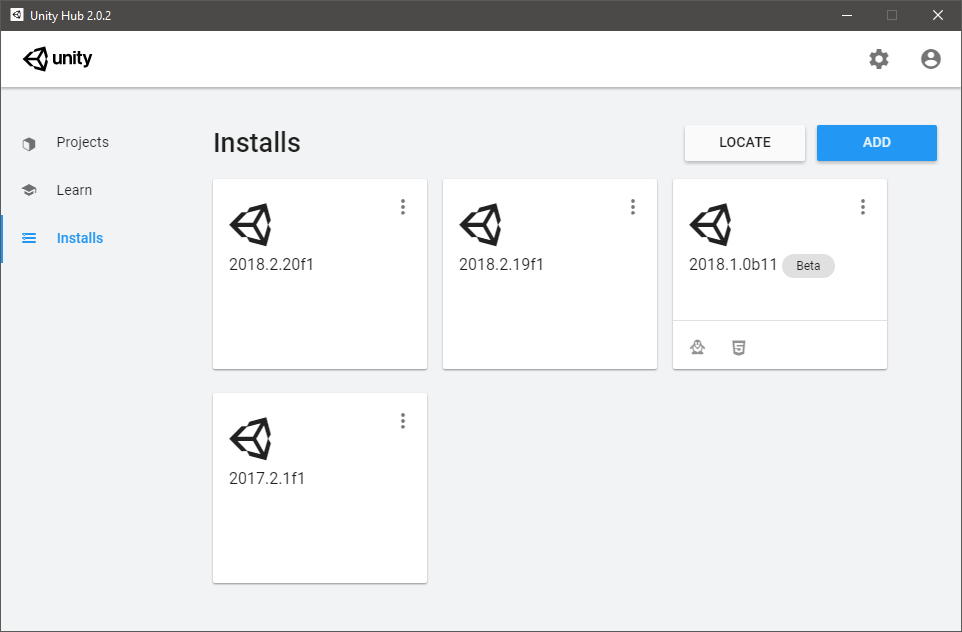962x632 pixels.
Task: Click the Unity logo in header
Action: click(58, 59)
